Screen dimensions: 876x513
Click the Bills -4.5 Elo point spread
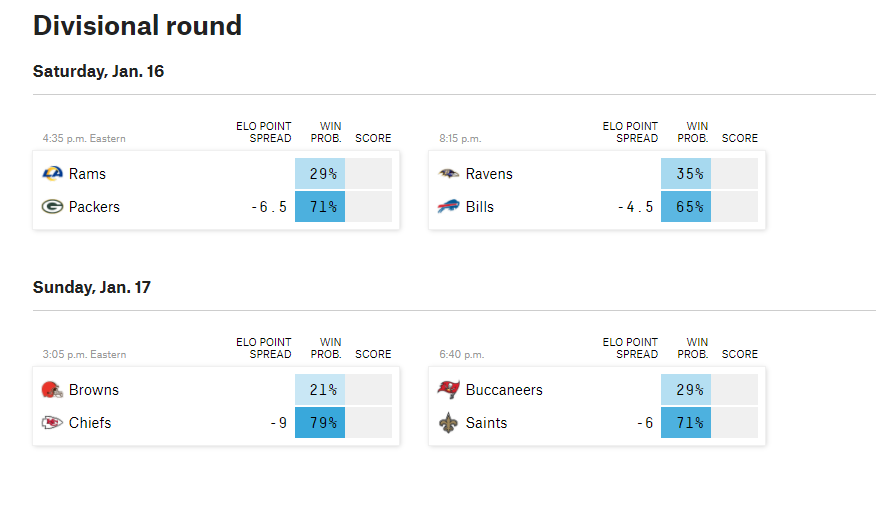pyautogui.click(x=635, y=207)
